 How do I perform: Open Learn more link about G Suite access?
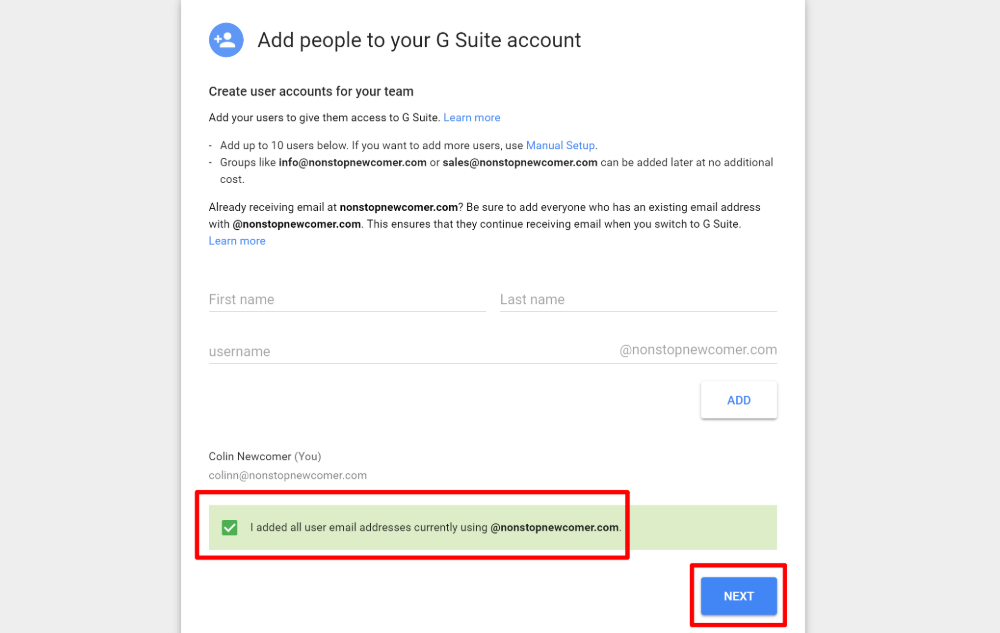click(472, 118)
